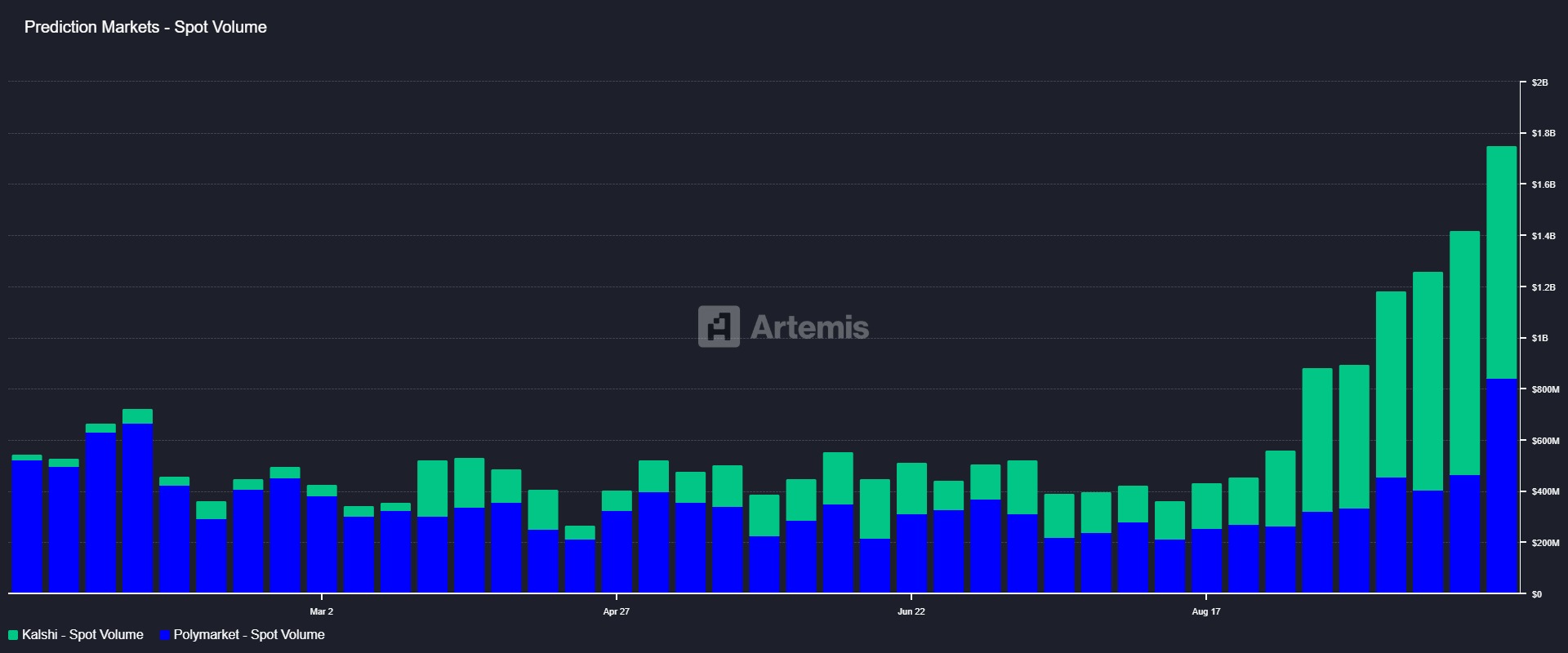Click the $1B label on the y-axis

tap(1539, 338)
